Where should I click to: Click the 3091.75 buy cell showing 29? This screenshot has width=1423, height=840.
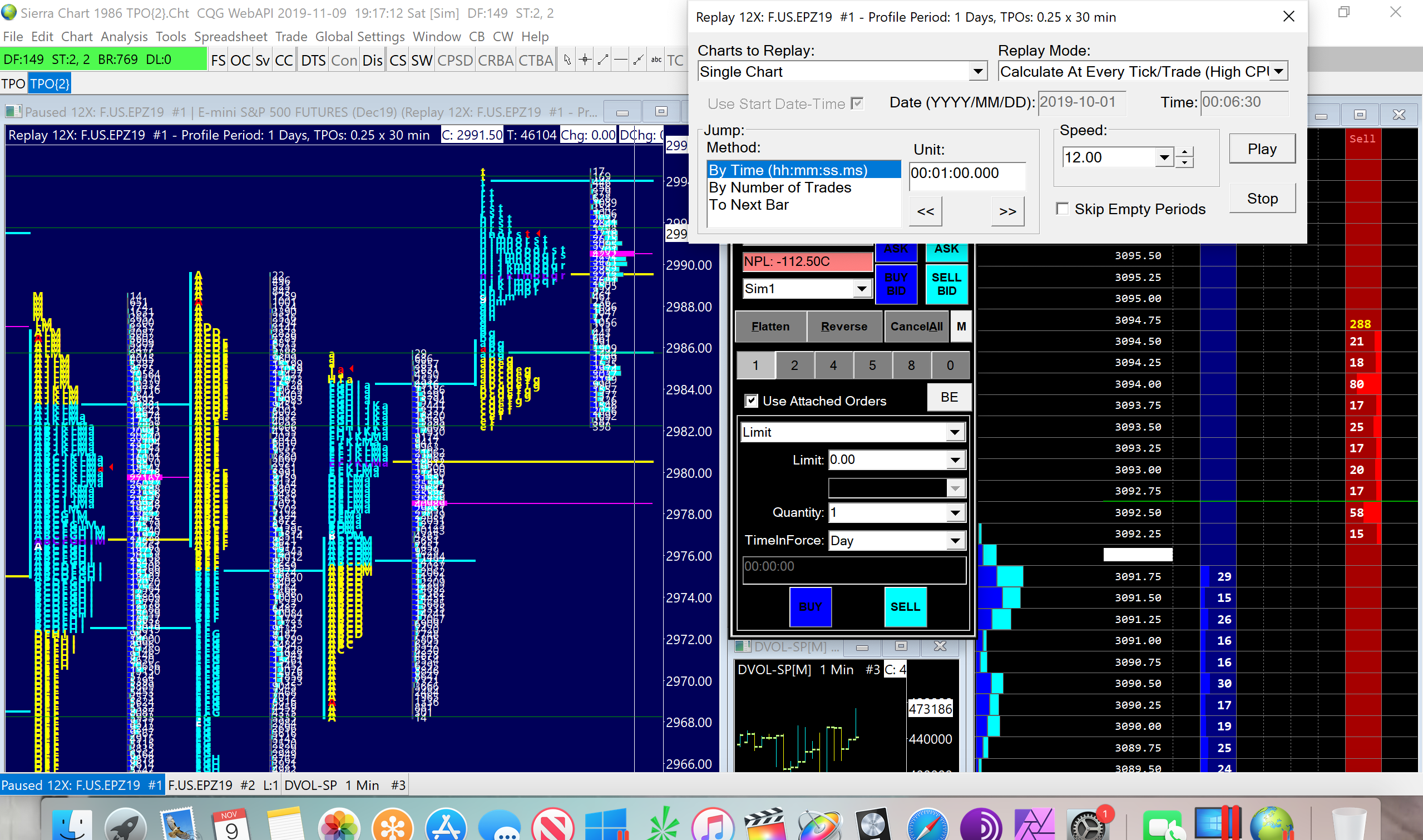coord(1219,576)
